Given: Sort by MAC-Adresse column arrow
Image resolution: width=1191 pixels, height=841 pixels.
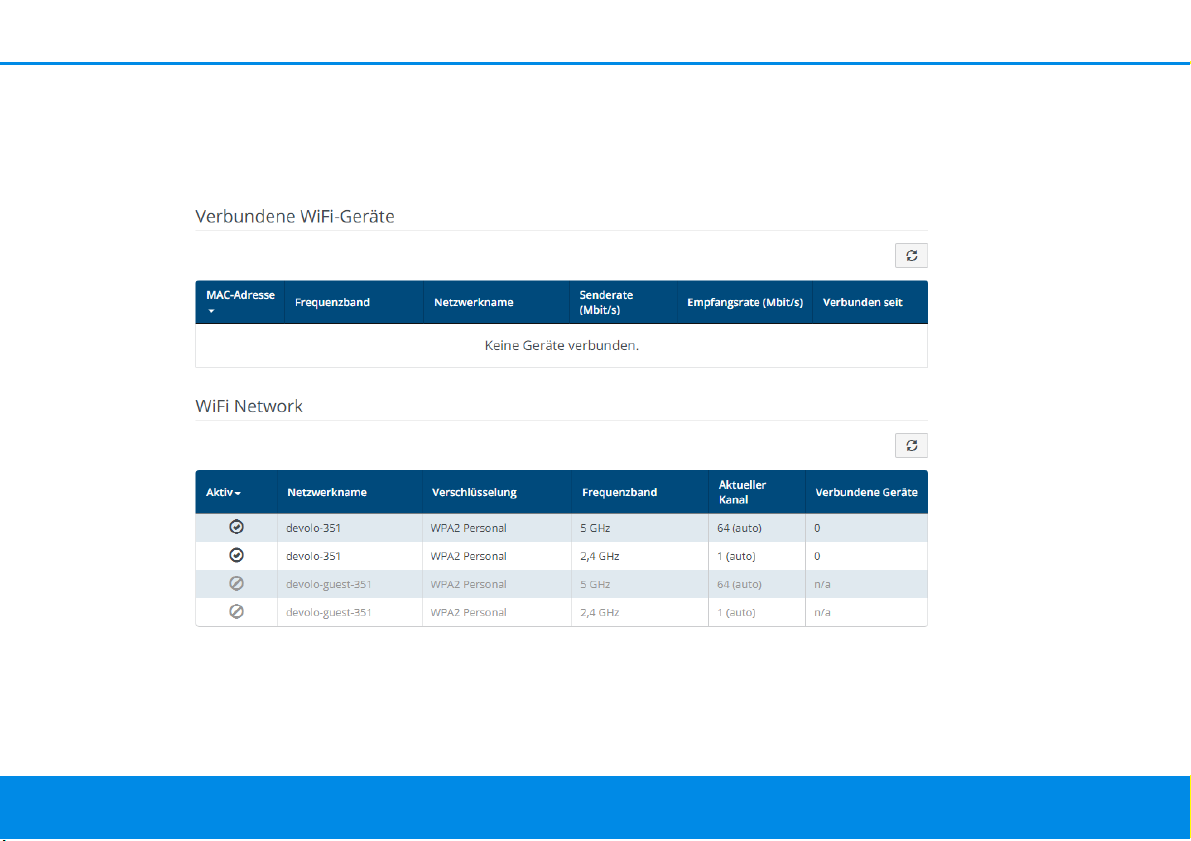Looking at the screenshot, I should 212,312.
